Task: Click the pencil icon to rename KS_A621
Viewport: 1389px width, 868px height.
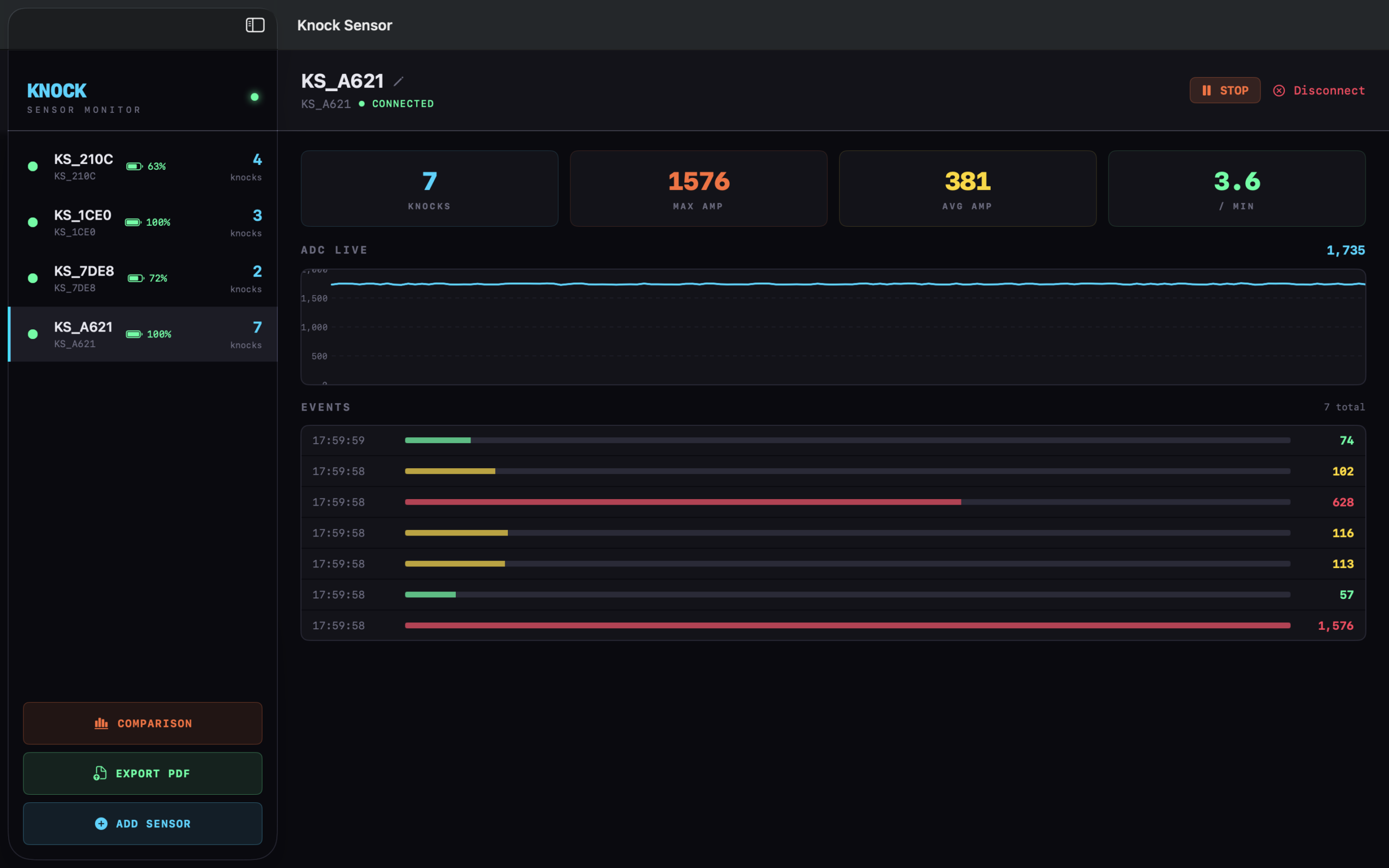Action: 398,81
